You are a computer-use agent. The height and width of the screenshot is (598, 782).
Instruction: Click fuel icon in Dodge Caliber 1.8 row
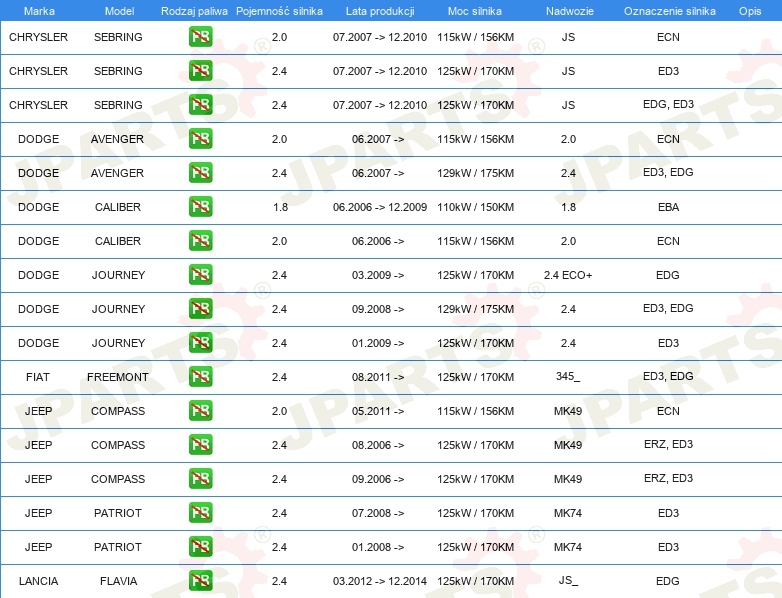(x=200, y=207)
